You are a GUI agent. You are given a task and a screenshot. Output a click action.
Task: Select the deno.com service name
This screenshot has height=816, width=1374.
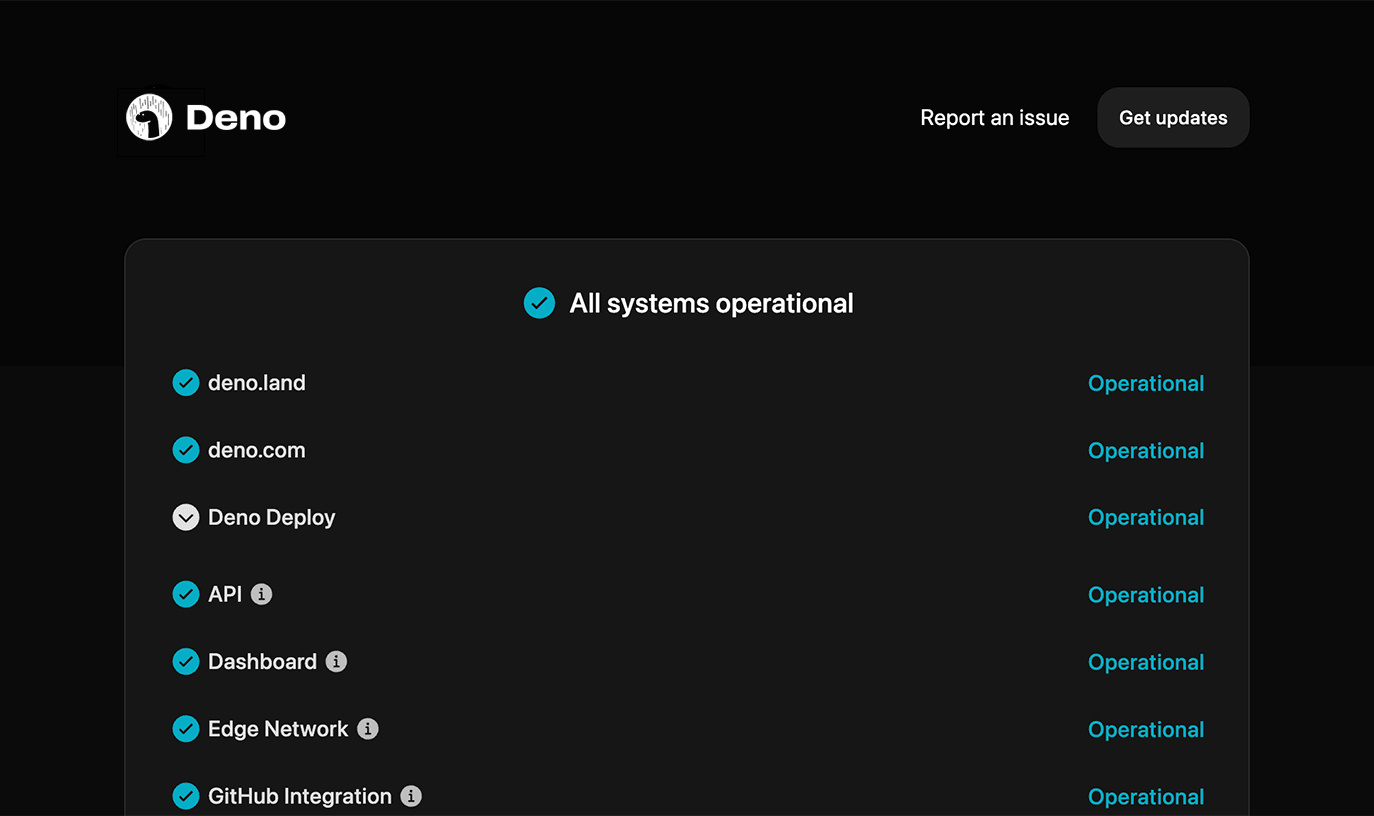(257, 450)
